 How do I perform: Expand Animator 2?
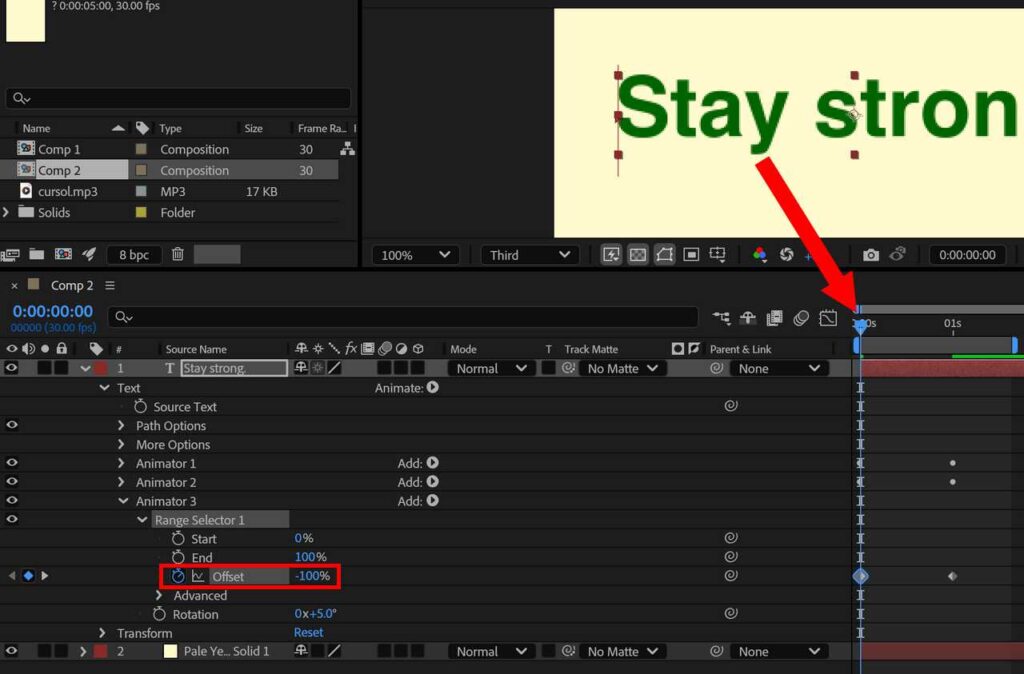[x=121, y=482]
